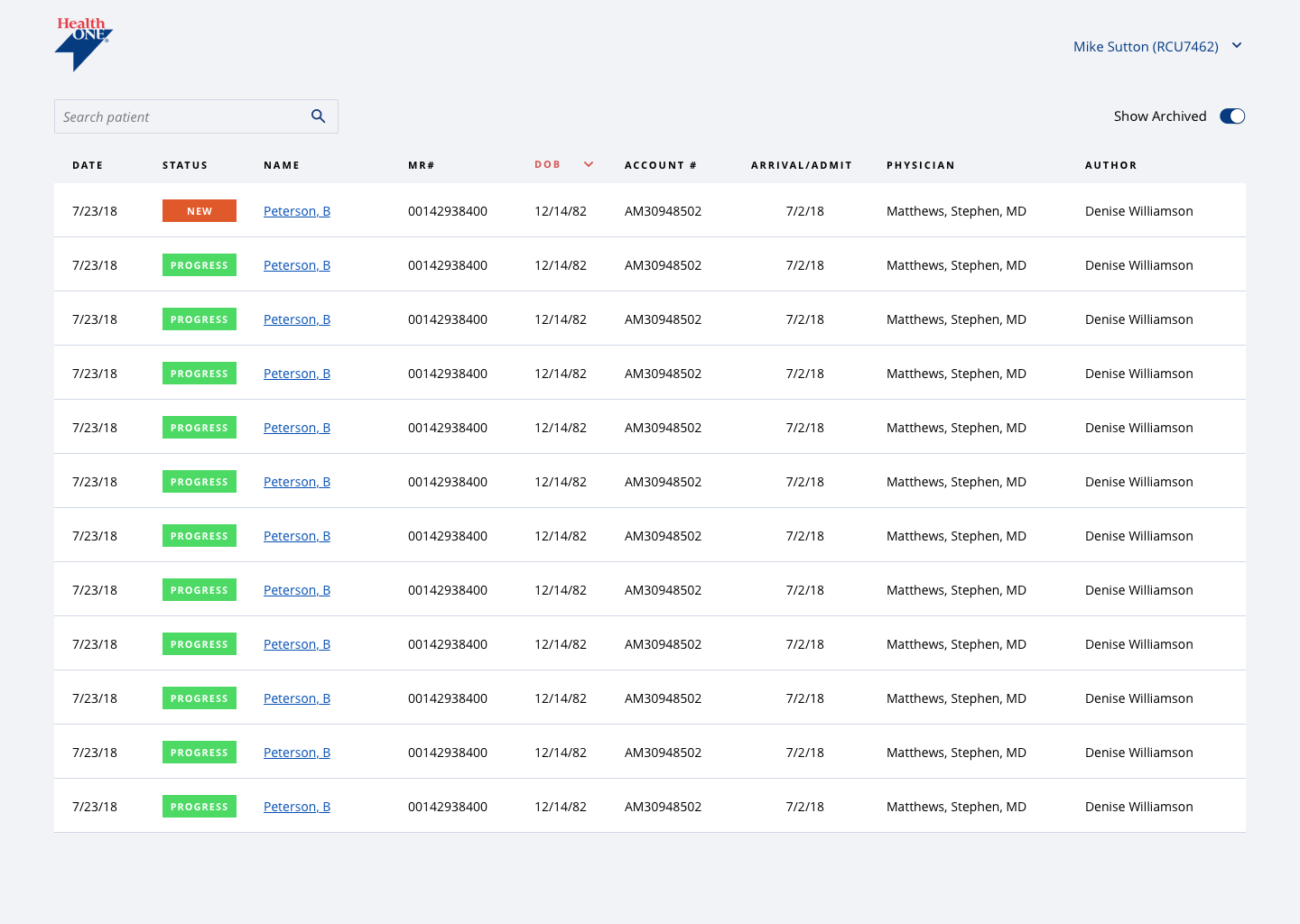Click the 7/23/18 date in the NEW row
The height and width of the screenshot is (924, 1300).
95,211
